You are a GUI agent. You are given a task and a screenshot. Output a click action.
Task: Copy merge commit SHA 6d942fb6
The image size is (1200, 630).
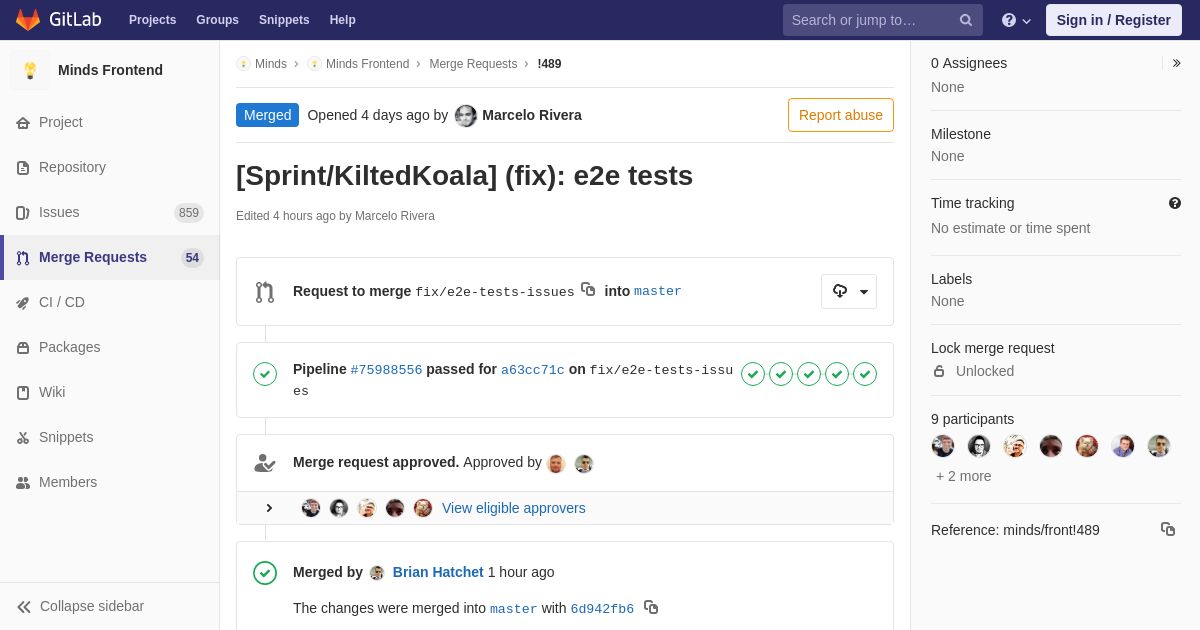pos(651,607)
